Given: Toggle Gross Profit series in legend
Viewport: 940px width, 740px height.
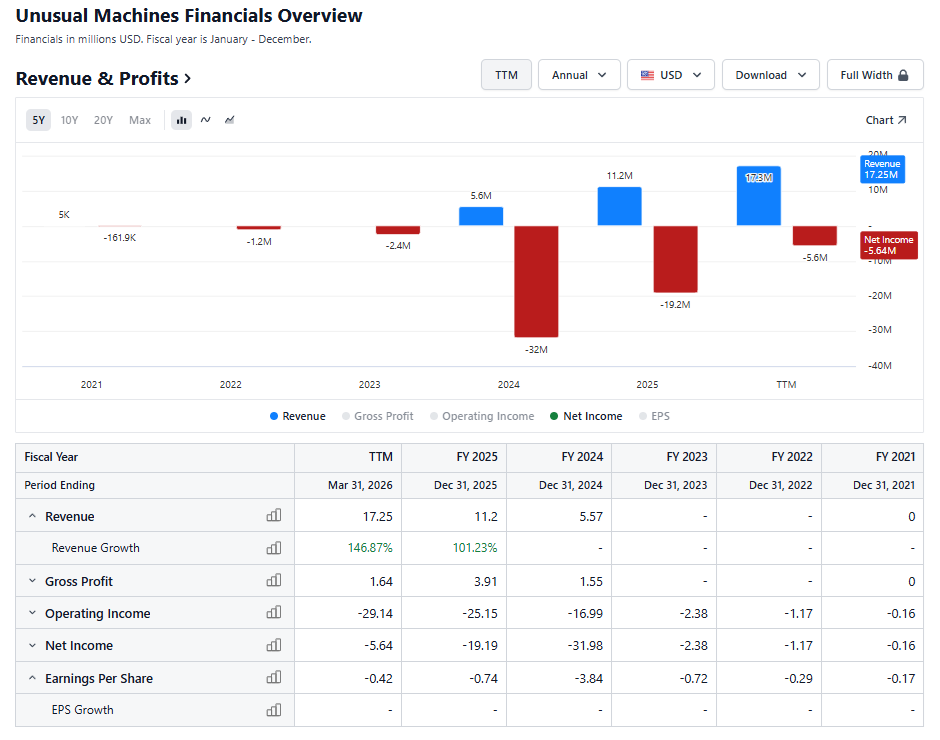Looking at the screenshot, I should click(378, 416).
